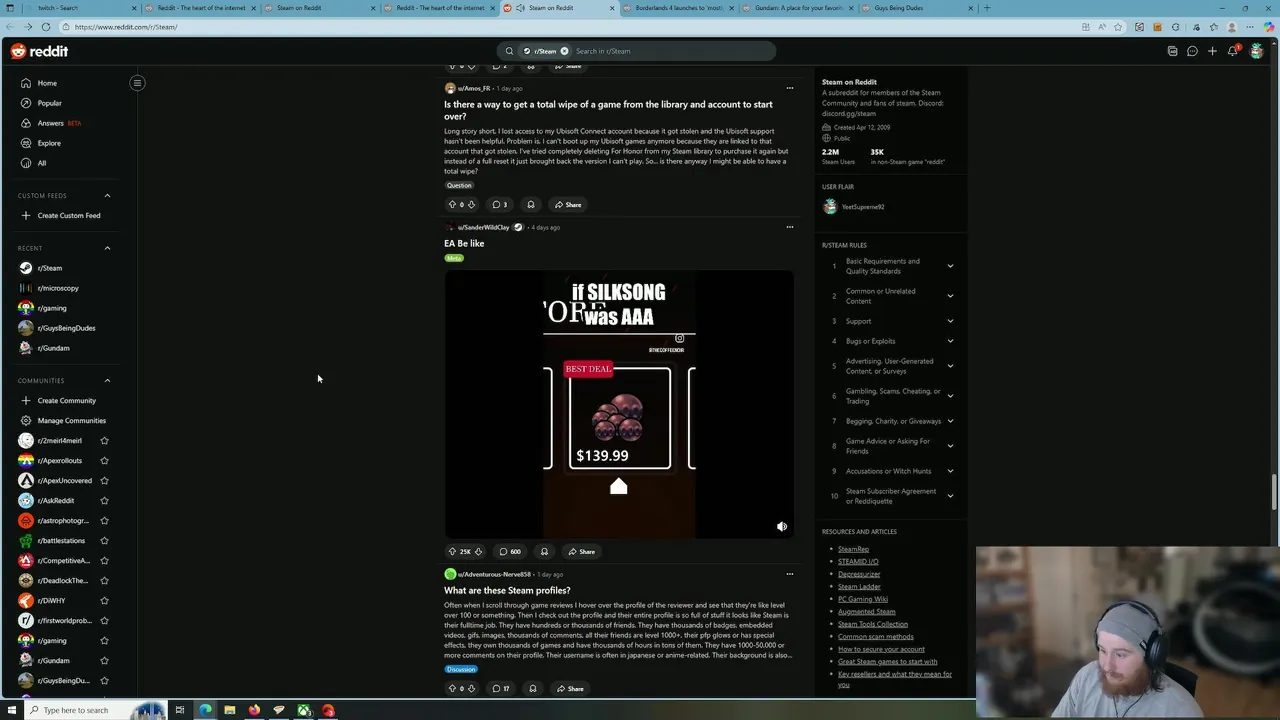Open the Reddit logo home link

click(x=40, y=51)
